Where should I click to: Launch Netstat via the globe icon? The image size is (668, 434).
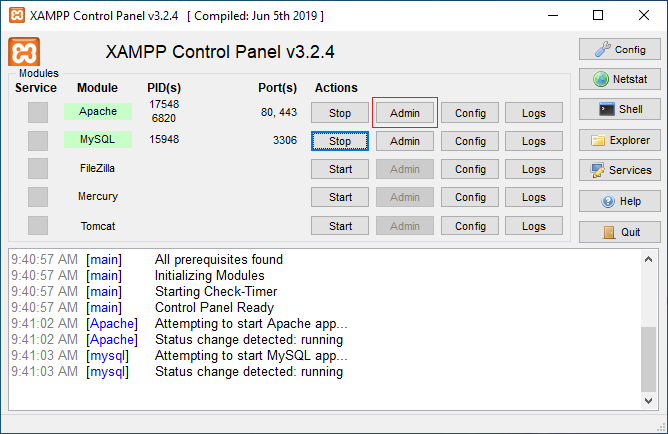(x=619, y=79)
